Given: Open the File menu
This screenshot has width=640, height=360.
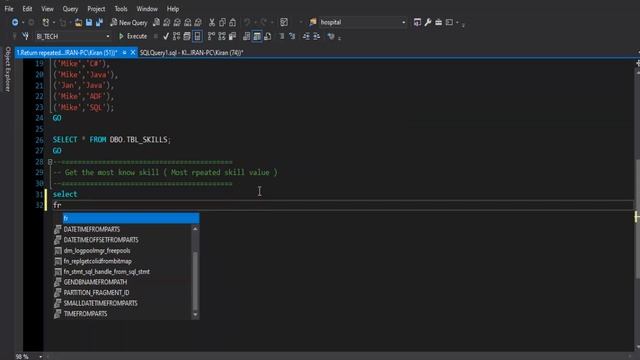Looking at the screenshot, I should click(x=9, y=9).
